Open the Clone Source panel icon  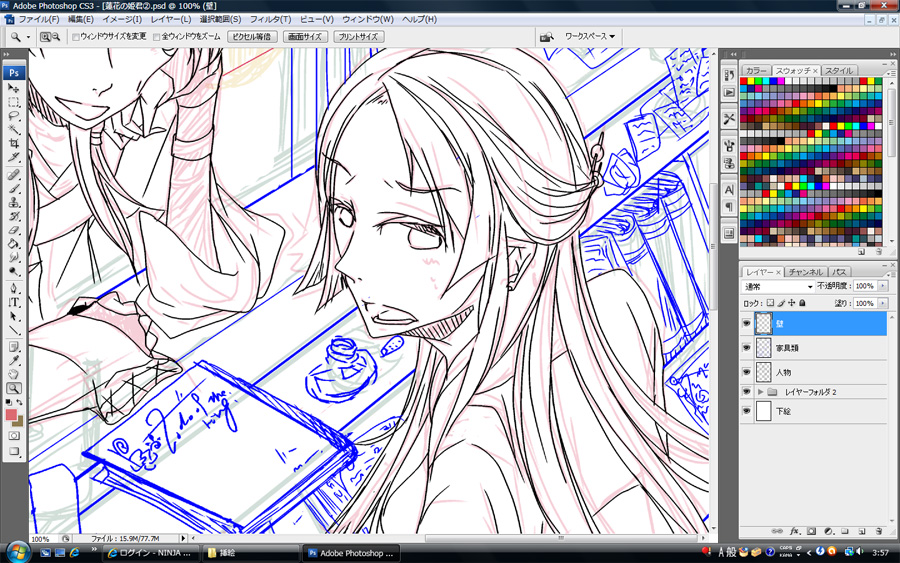point(729,163)
